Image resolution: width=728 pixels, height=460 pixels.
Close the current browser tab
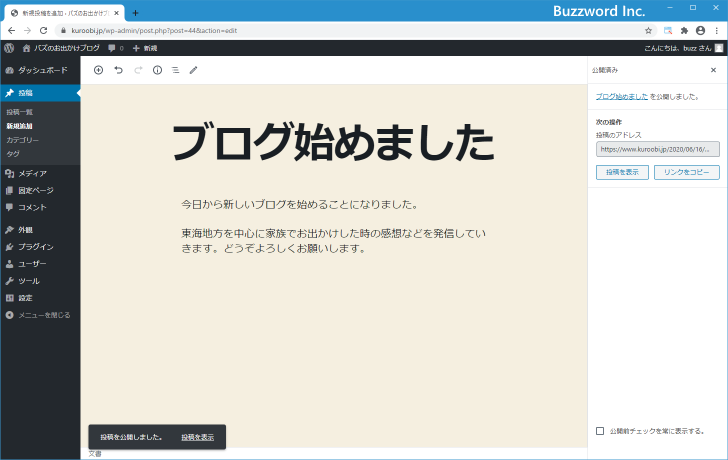pos(117,13)
